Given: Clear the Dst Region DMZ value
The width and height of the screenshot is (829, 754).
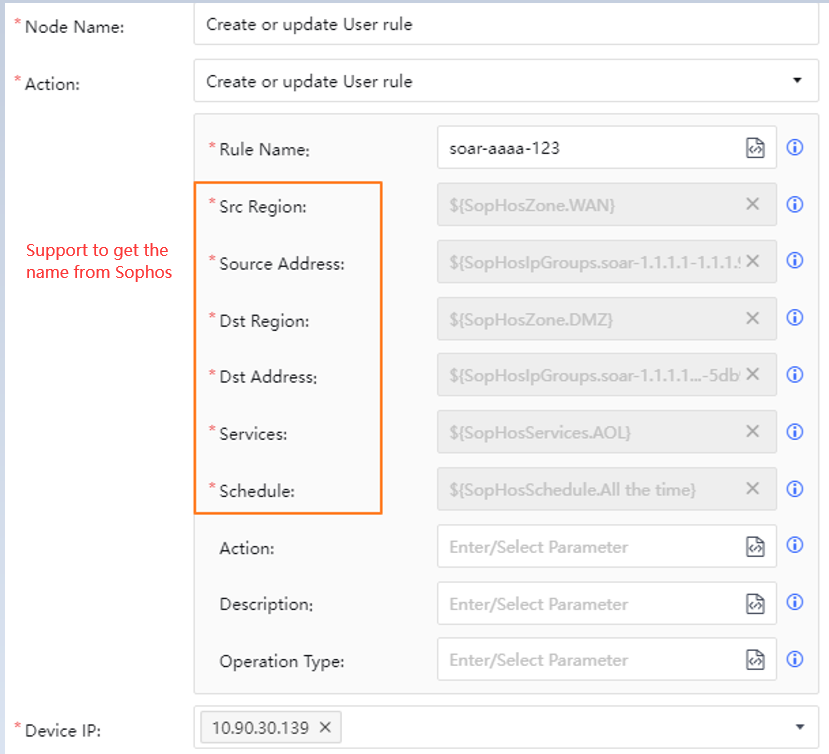Looking at the screenshot, I should 753,318.
